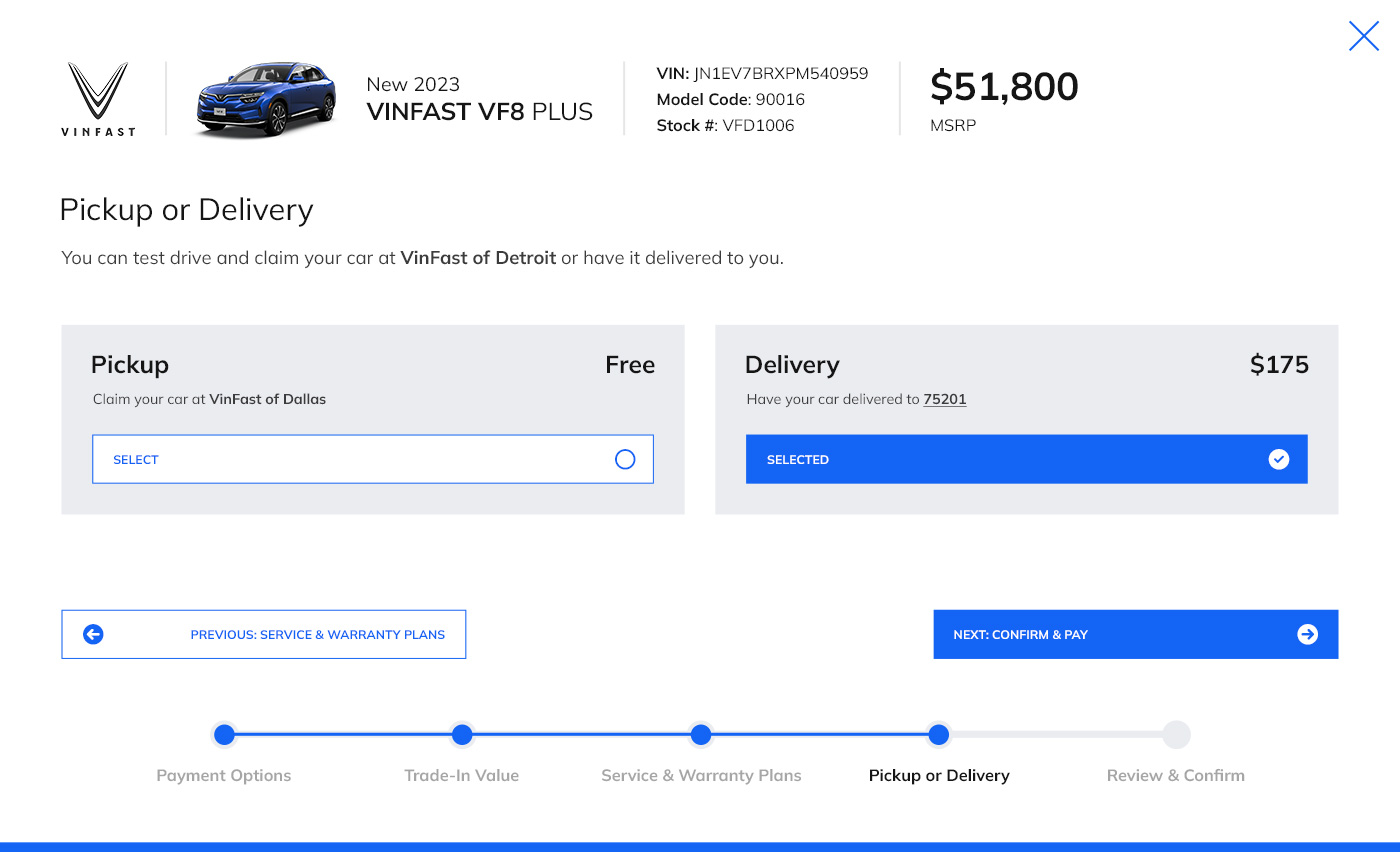Click the Delivery $175 price

(1279, 365)
